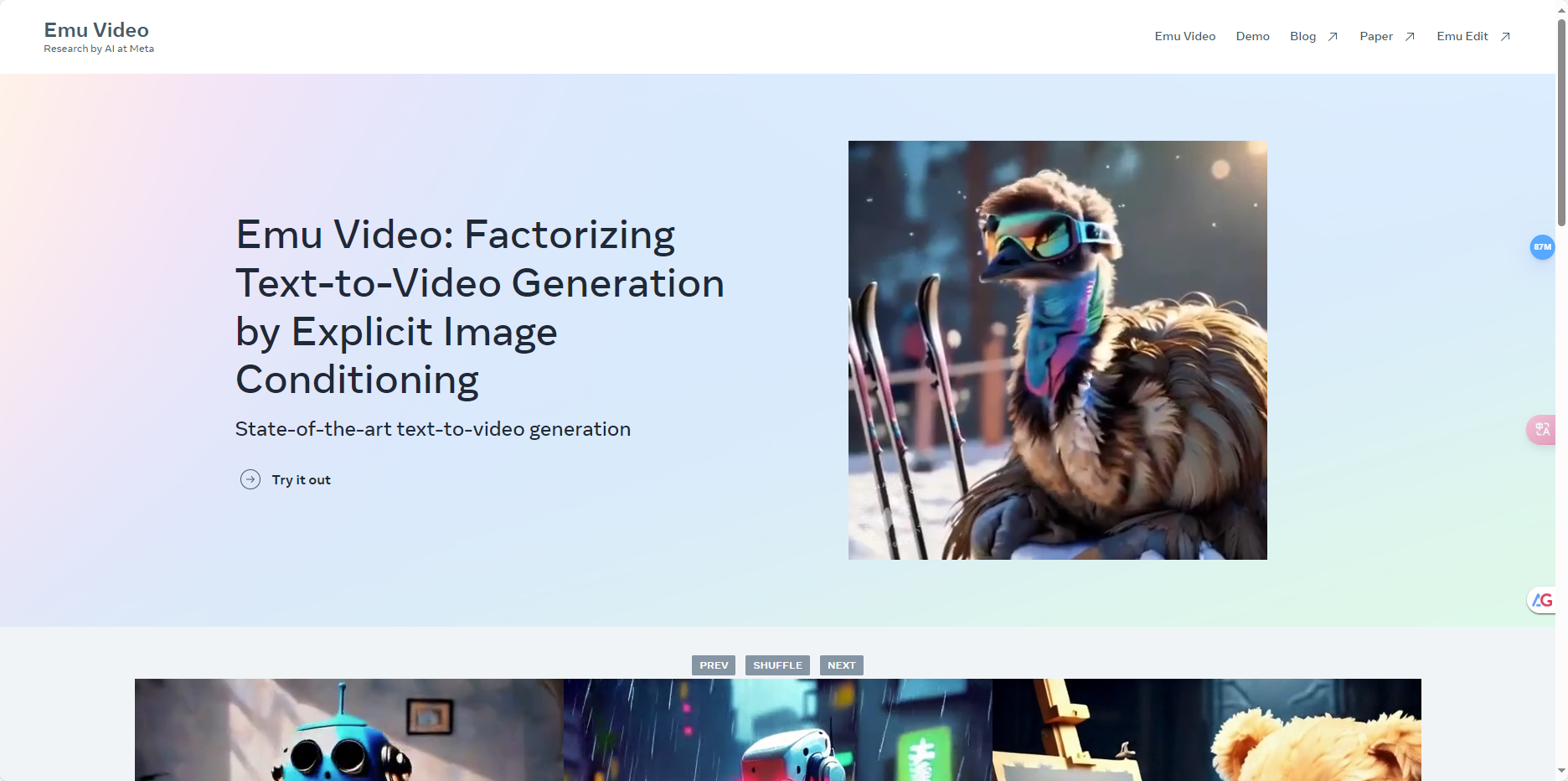1568x781 pixels.
Task: Click the Emu Video site logo title
Action: click(x=96, y=30)
